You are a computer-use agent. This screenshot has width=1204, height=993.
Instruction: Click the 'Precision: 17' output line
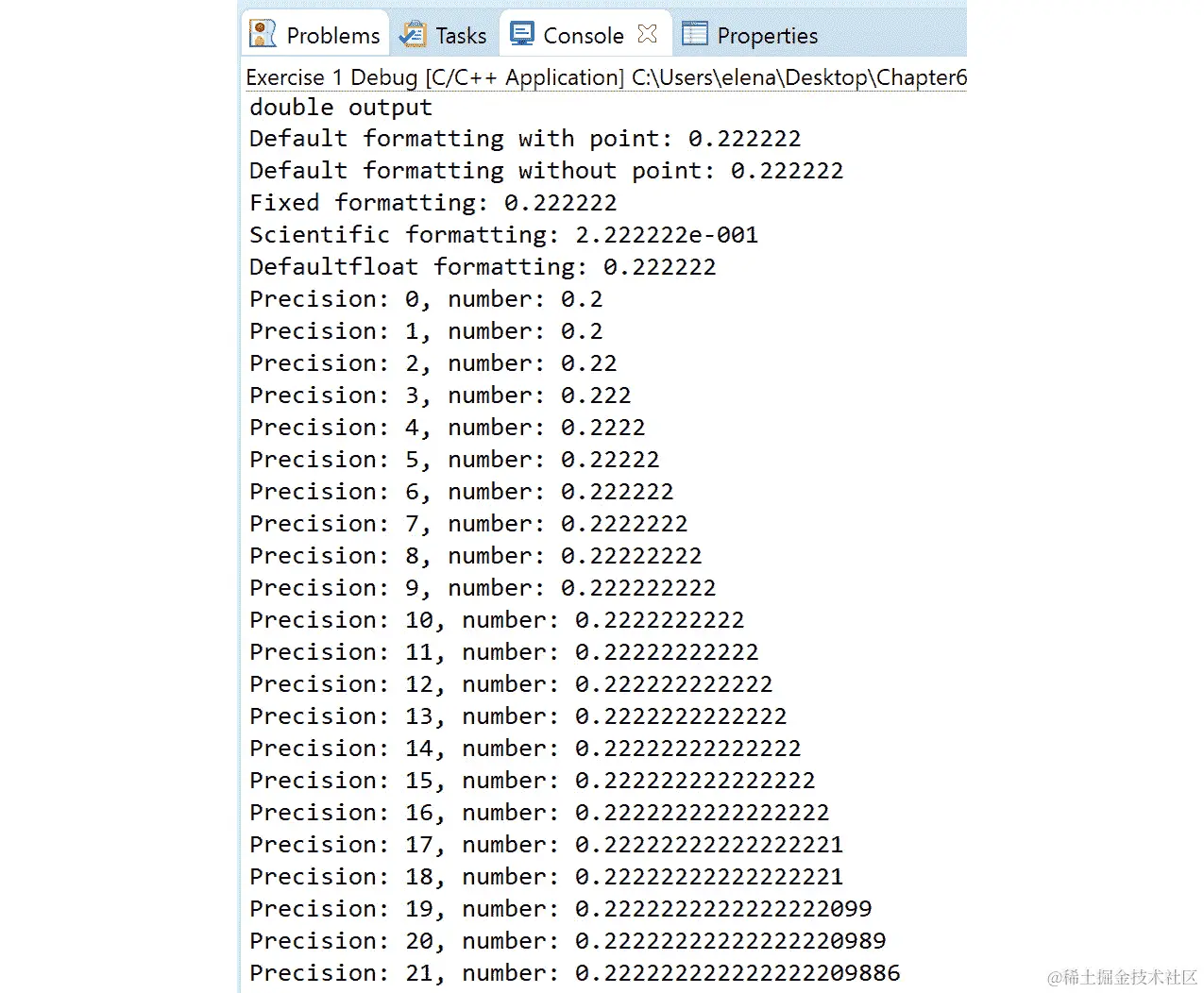[x=547, y=845]
